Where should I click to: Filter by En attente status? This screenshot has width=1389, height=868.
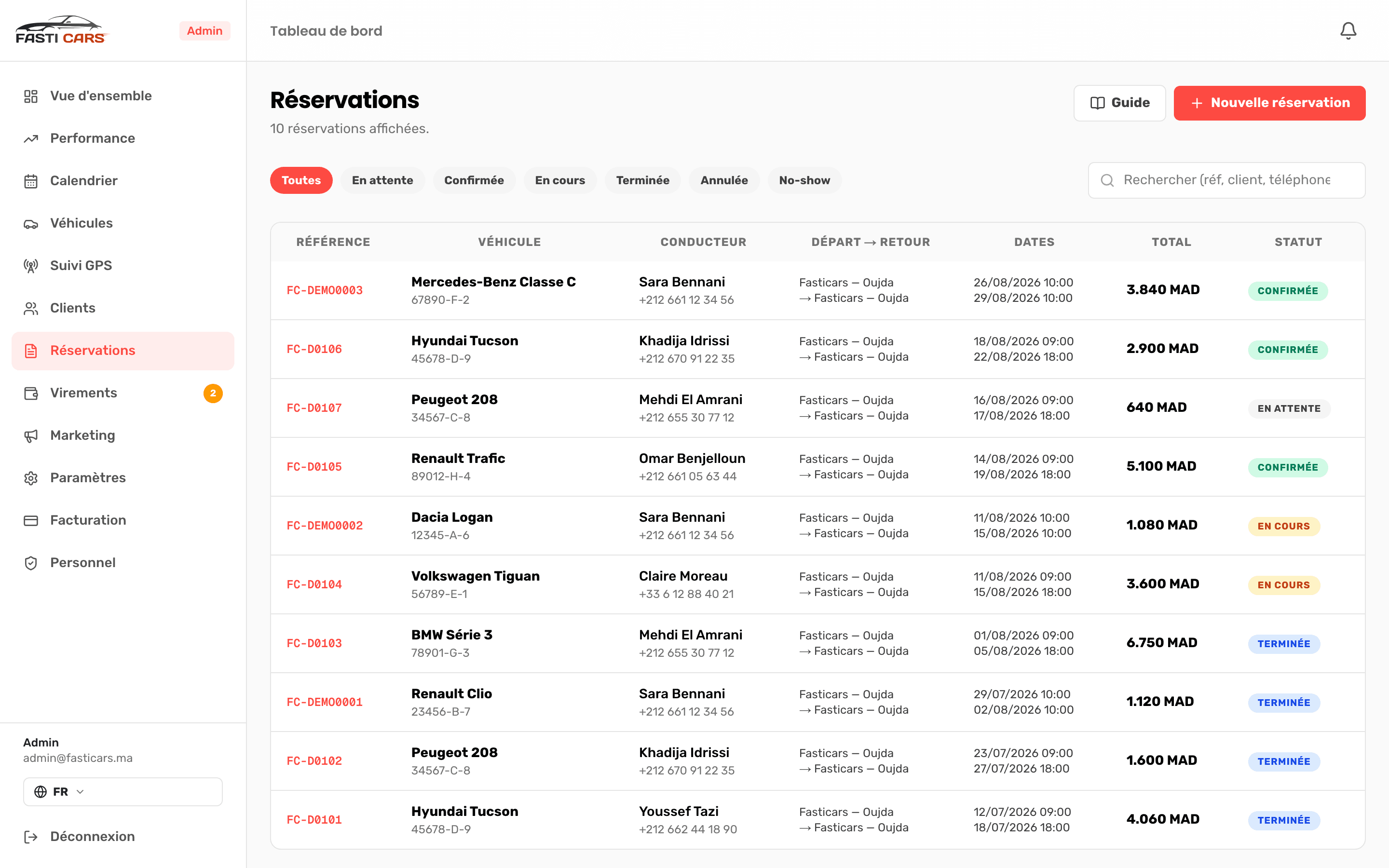[382, 180]
